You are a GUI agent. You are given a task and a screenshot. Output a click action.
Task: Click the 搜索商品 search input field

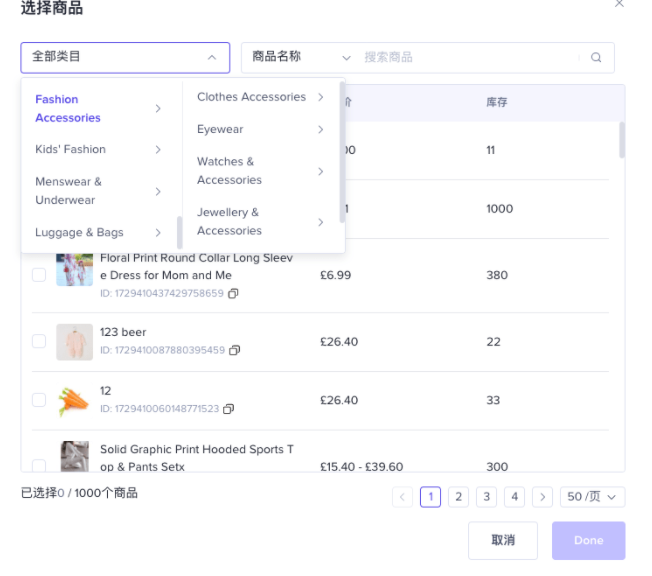pos(465,58)
